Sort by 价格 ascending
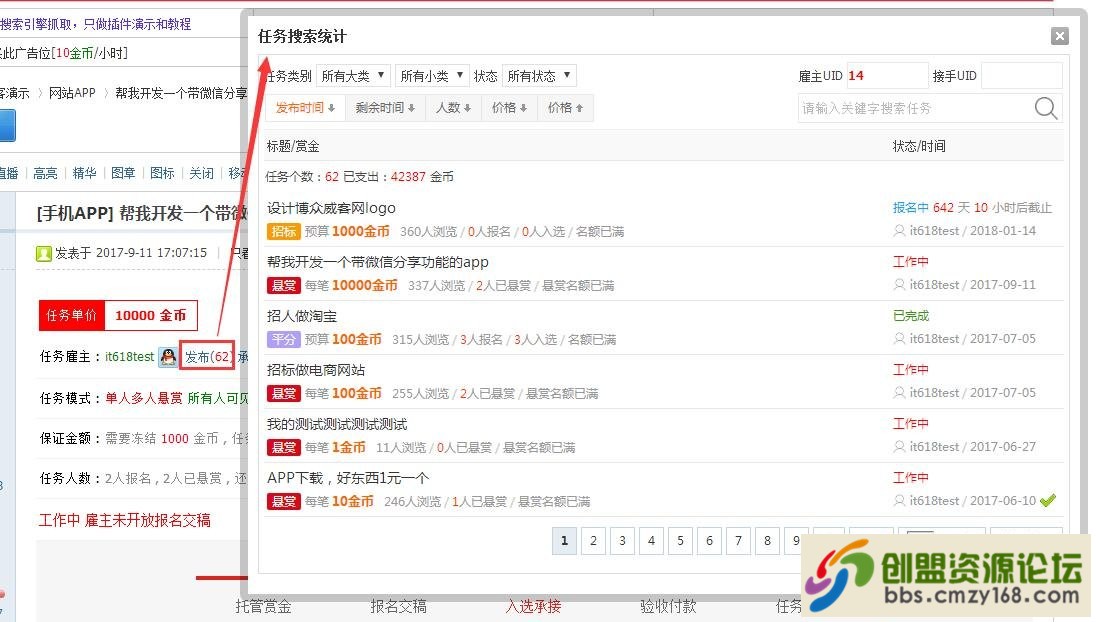The image size is (1096, 622). (x=565, y=108)
